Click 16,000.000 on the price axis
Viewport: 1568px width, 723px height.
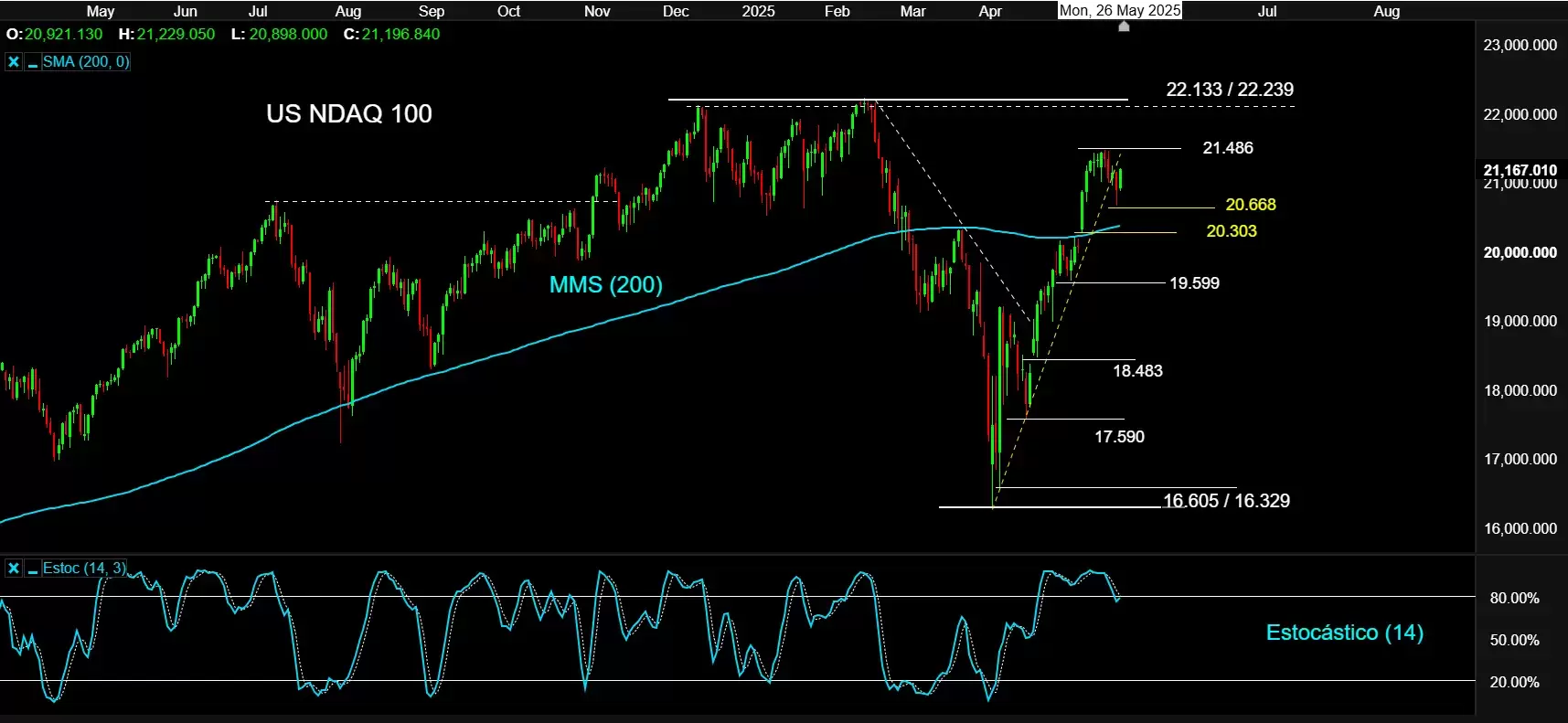[x=1520, y=528]
